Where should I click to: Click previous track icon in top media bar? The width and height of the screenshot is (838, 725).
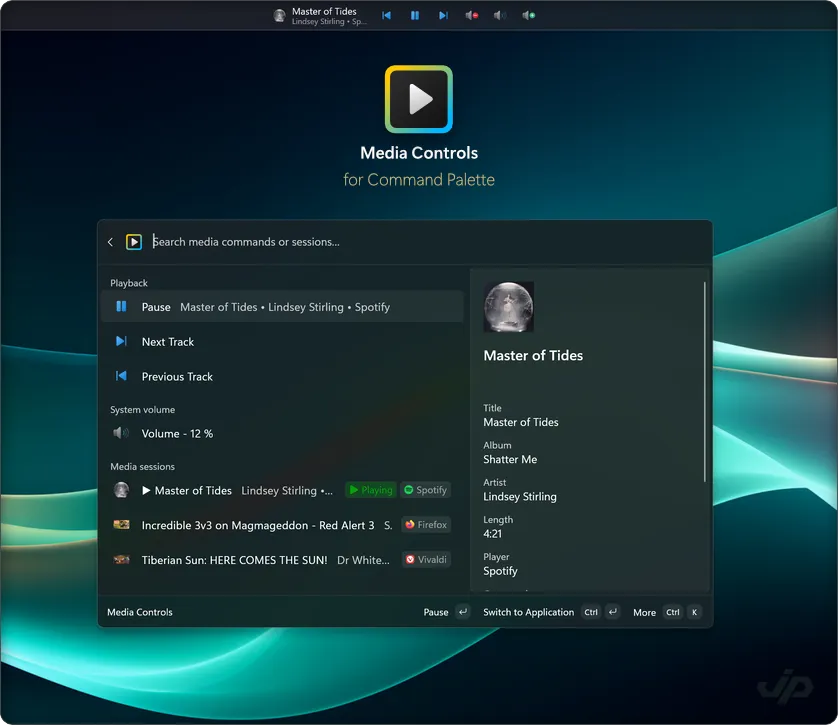tap(386, 15)
